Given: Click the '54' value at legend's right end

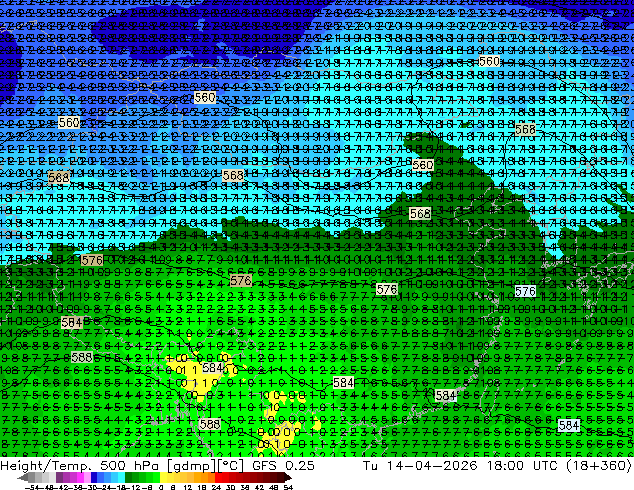Looking at the screenshot, I should (x=288, y=487).
